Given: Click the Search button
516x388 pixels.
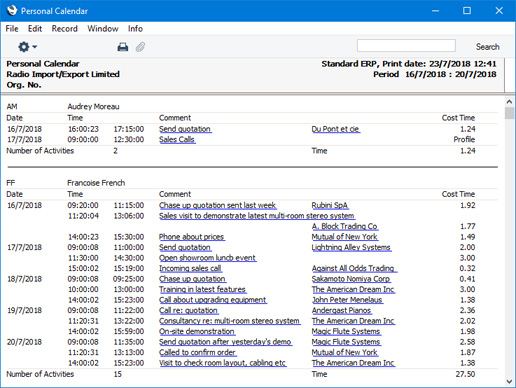Looking at the screenshot, I should [488, 47].
